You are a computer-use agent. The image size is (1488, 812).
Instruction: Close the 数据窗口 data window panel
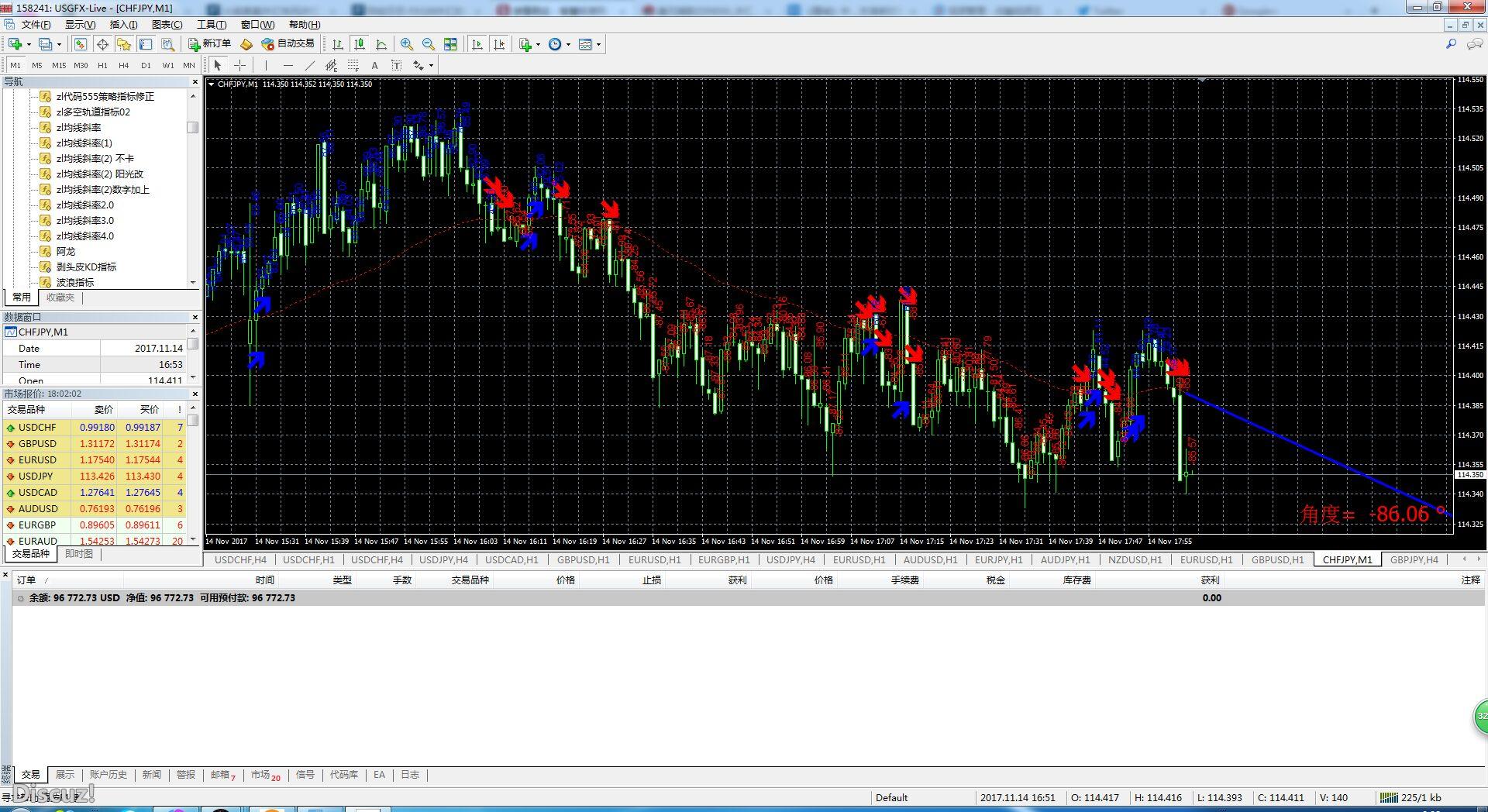195,317
